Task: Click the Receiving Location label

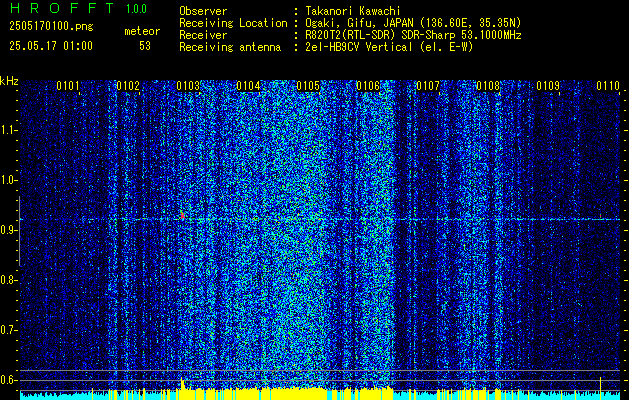Action: click(x=233, y=23)
